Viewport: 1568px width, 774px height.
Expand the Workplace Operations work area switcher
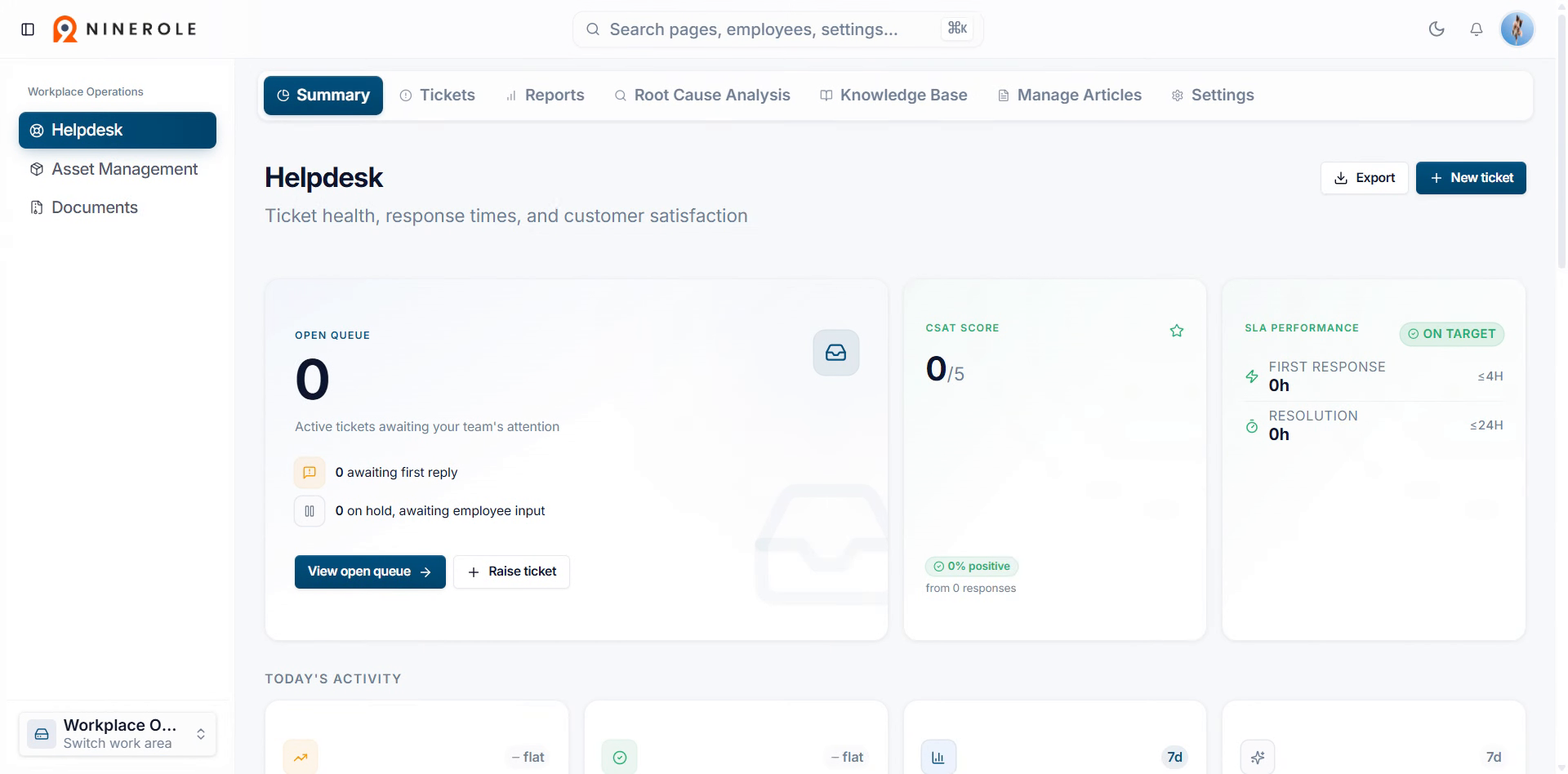tap(118, 734)
